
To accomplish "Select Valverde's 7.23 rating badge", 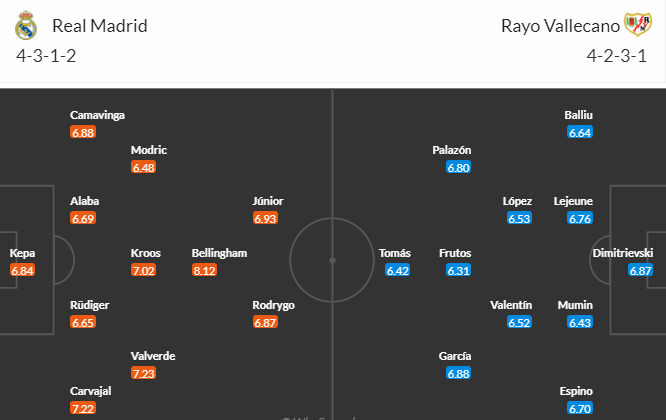I will coord(144,373).
